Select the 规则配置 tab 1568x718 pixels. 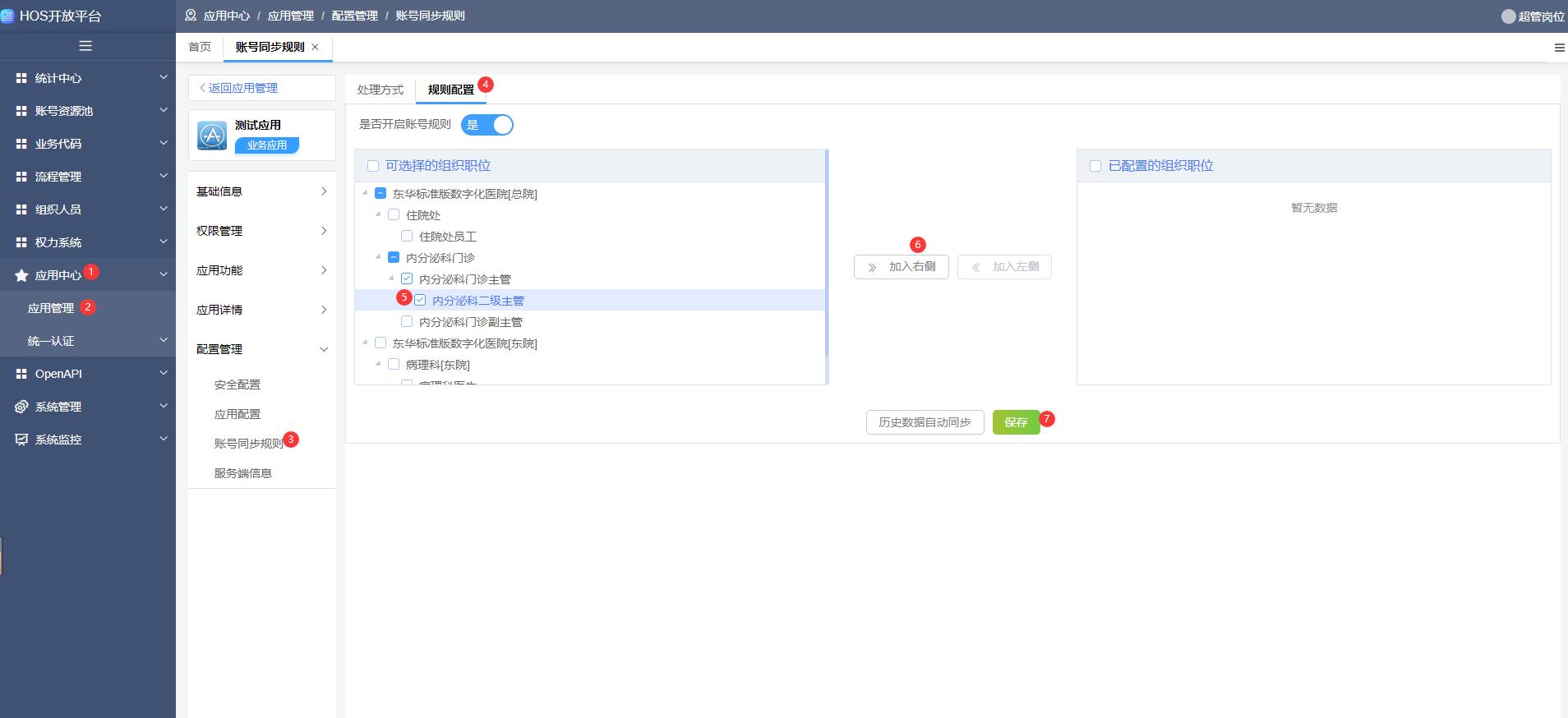tap(451, 90)
